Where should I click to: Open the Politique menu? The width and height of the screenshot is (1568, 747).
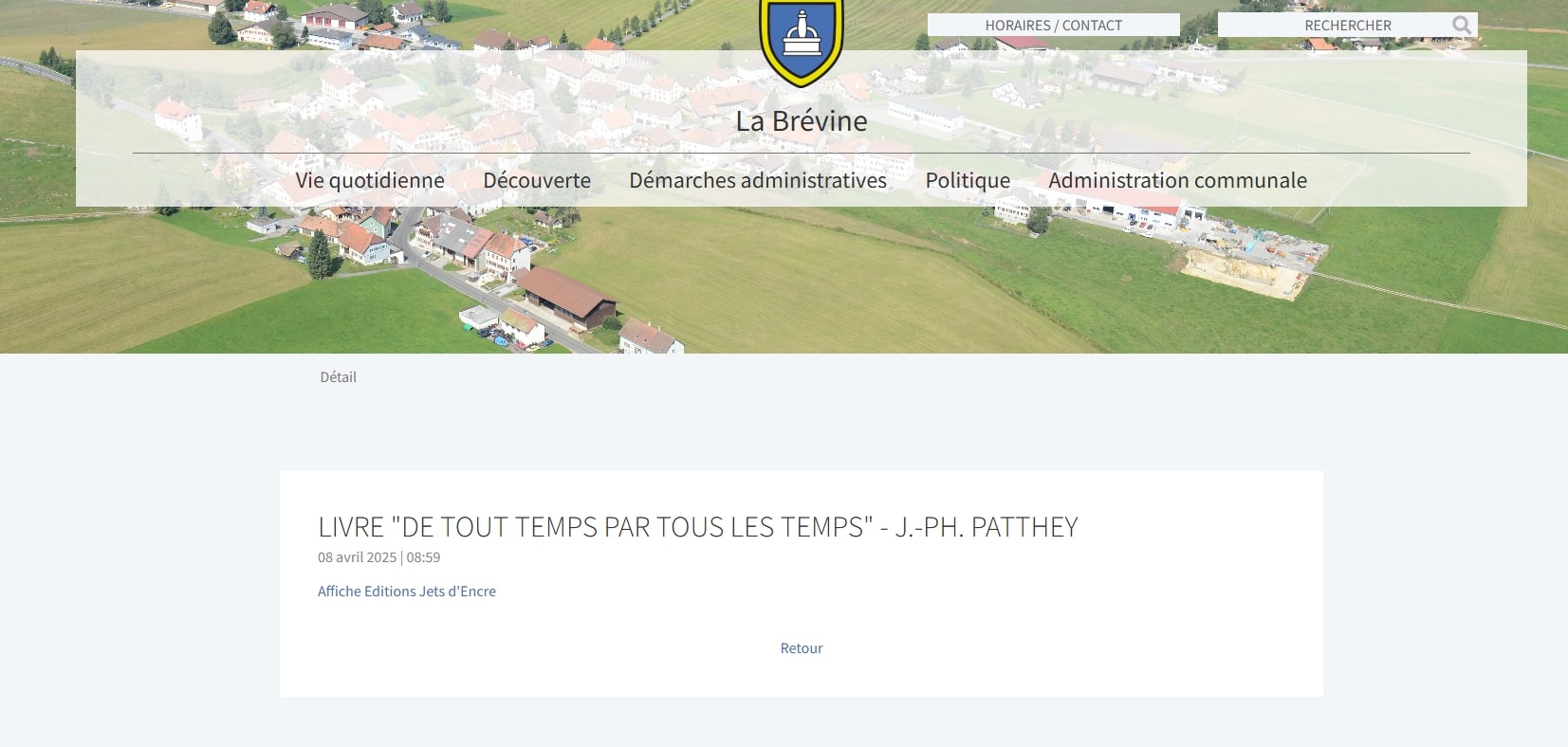[968, 180]
